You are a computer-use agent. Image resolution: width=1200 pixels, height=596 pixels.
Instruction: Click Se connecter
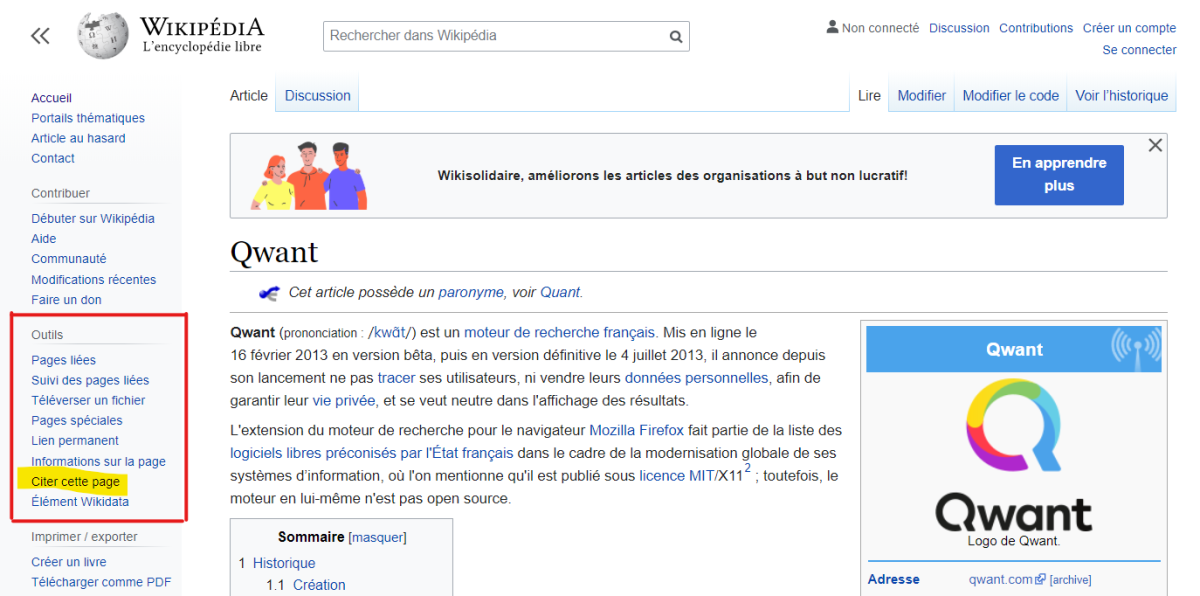1140,50
